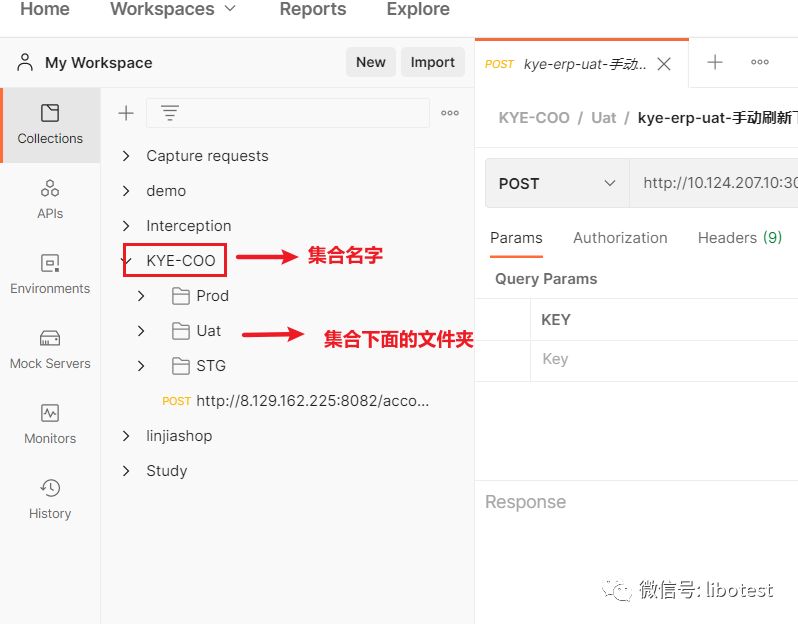Open the Workspaces dropdown menu
The width and height of the screenshot is (798, 624).
tap(173, 9)
